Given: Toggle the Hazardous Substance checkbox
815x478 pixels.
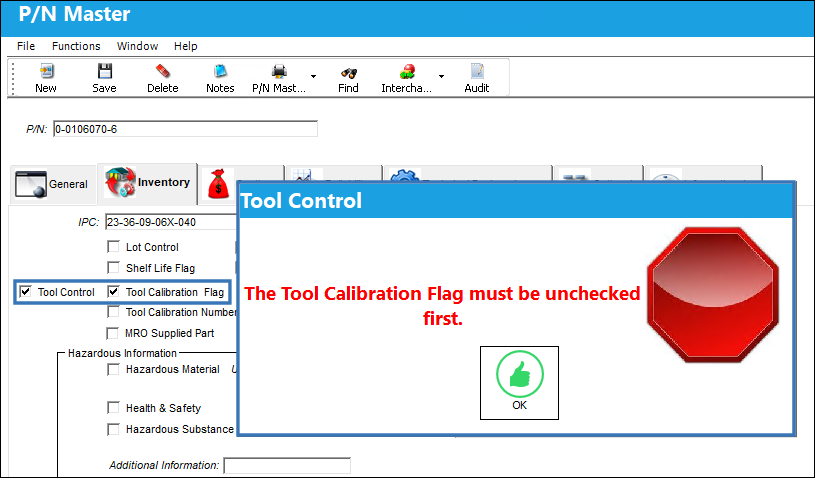Looking at the screenshot, I should (113, 429).
